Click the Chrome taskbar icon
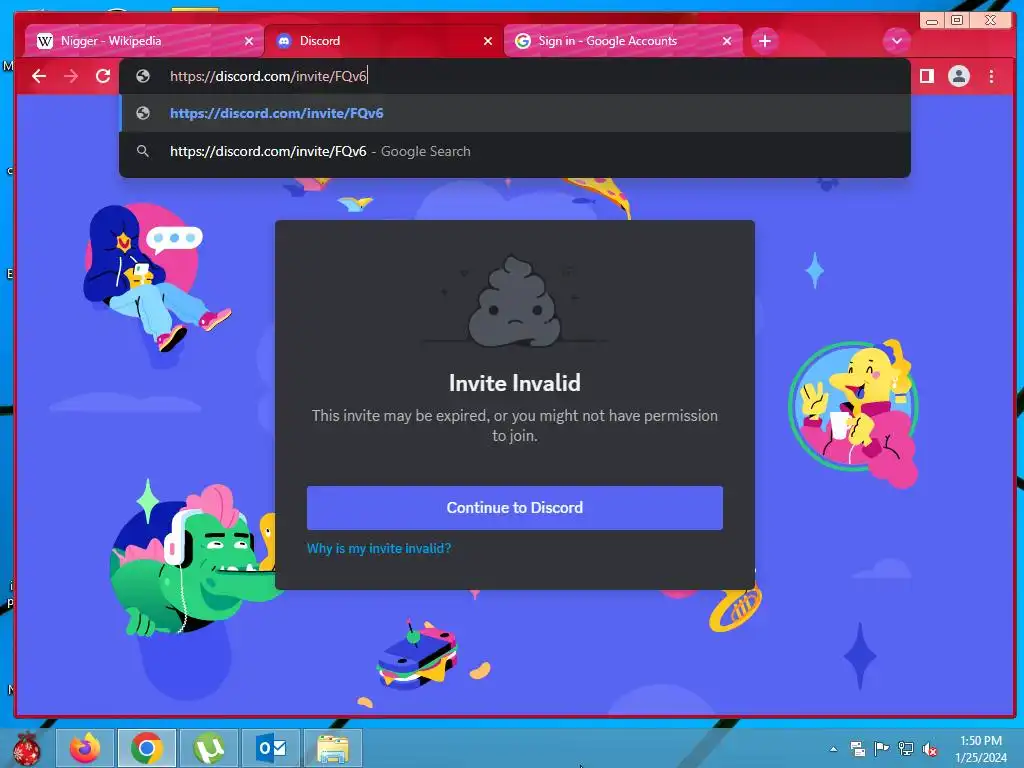 (147, 748)
